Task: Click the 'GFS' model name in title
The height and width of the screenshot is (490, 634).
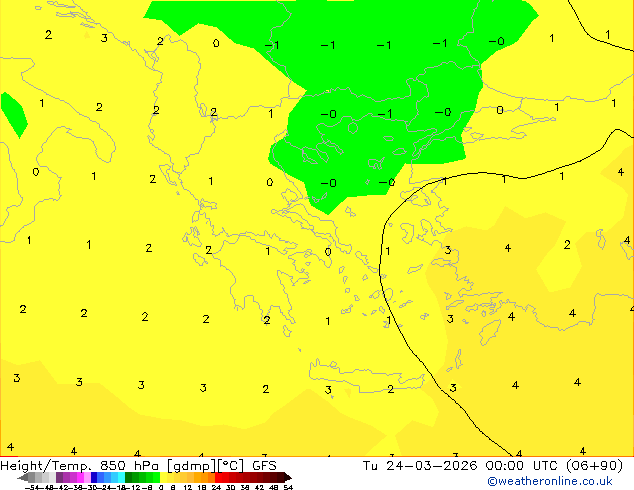Action: coord(264,466)
